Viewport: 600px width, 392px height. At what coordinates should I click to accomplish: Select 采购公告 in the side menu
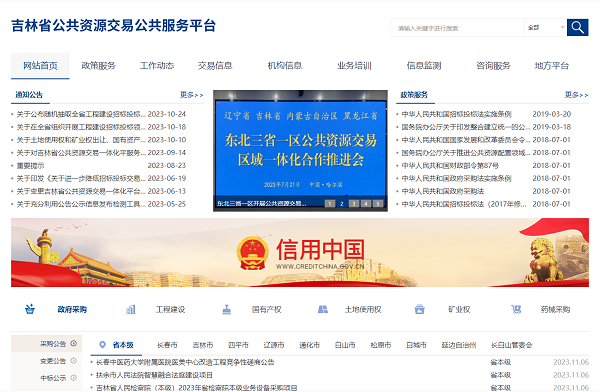click(x=53, y=344)
